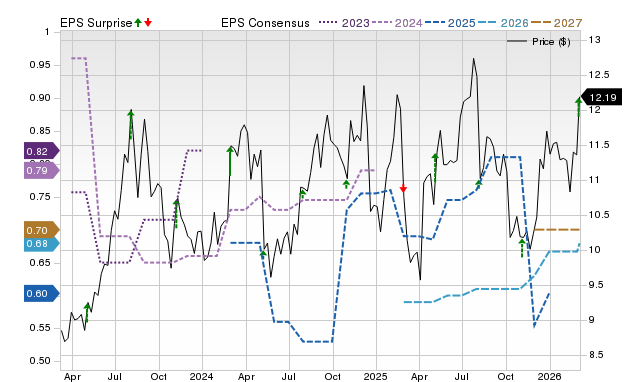Click the light blue 0.68 value tag
The image size is (640, 382).
coord(41,244)
